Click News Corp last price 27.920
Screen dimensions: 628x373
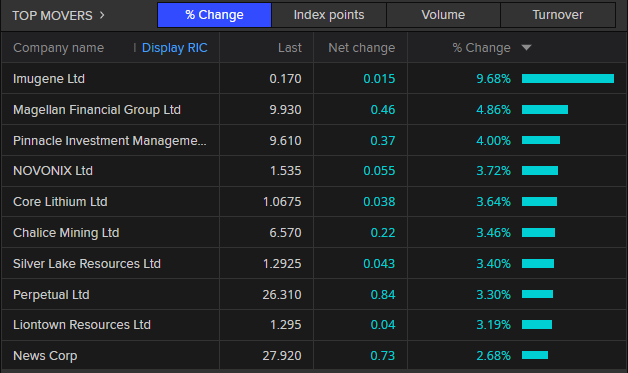click(282, 356)
